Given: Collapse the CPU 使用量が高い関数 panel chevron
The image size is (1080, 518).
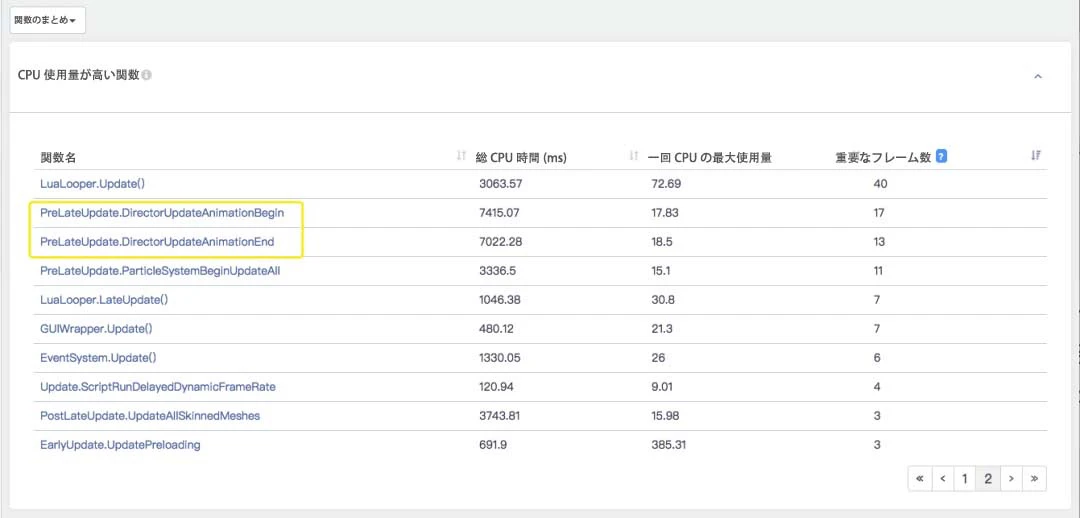Looking at the screenshot, I should [x=1038, y=76].
